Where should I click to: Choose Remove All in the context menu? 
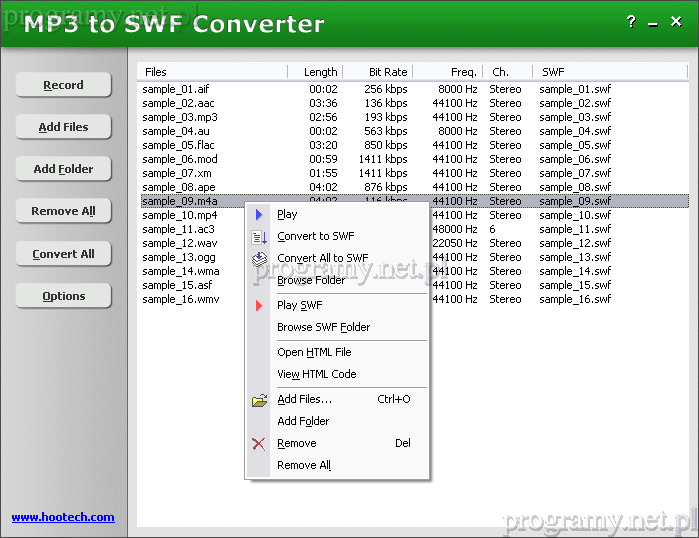coord(303,465)
